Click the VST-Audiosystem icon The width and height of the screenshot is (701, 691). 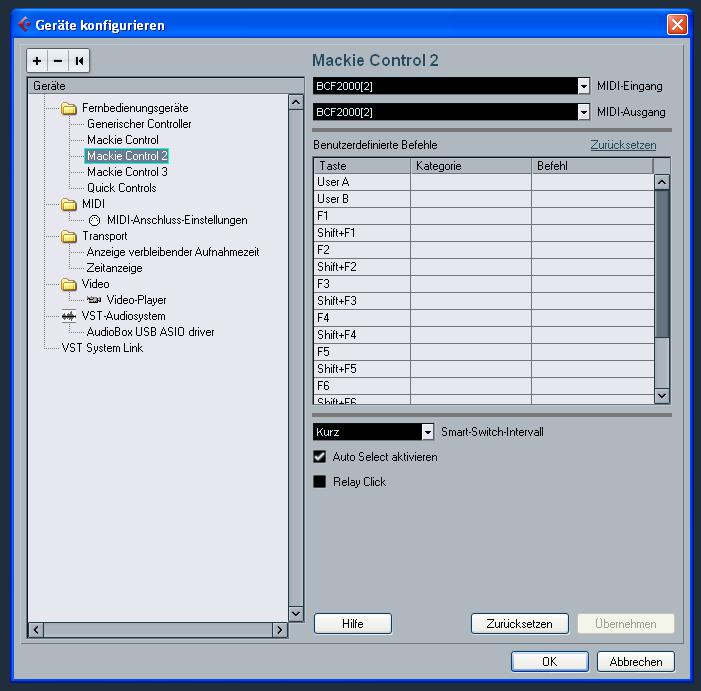(69, 316)
